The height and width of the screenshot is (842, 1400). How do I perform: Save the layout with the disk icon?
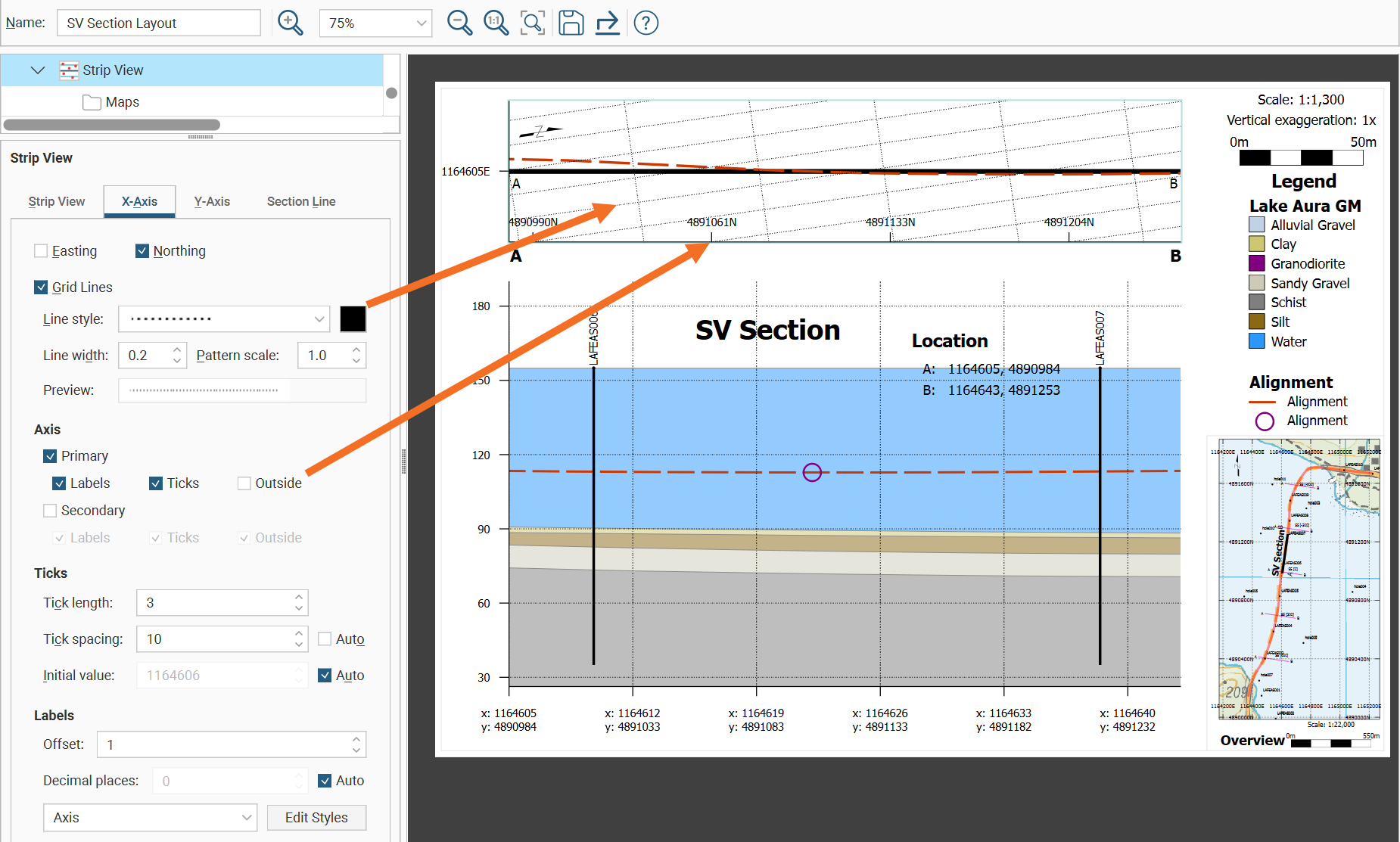[x=571, y=23]
